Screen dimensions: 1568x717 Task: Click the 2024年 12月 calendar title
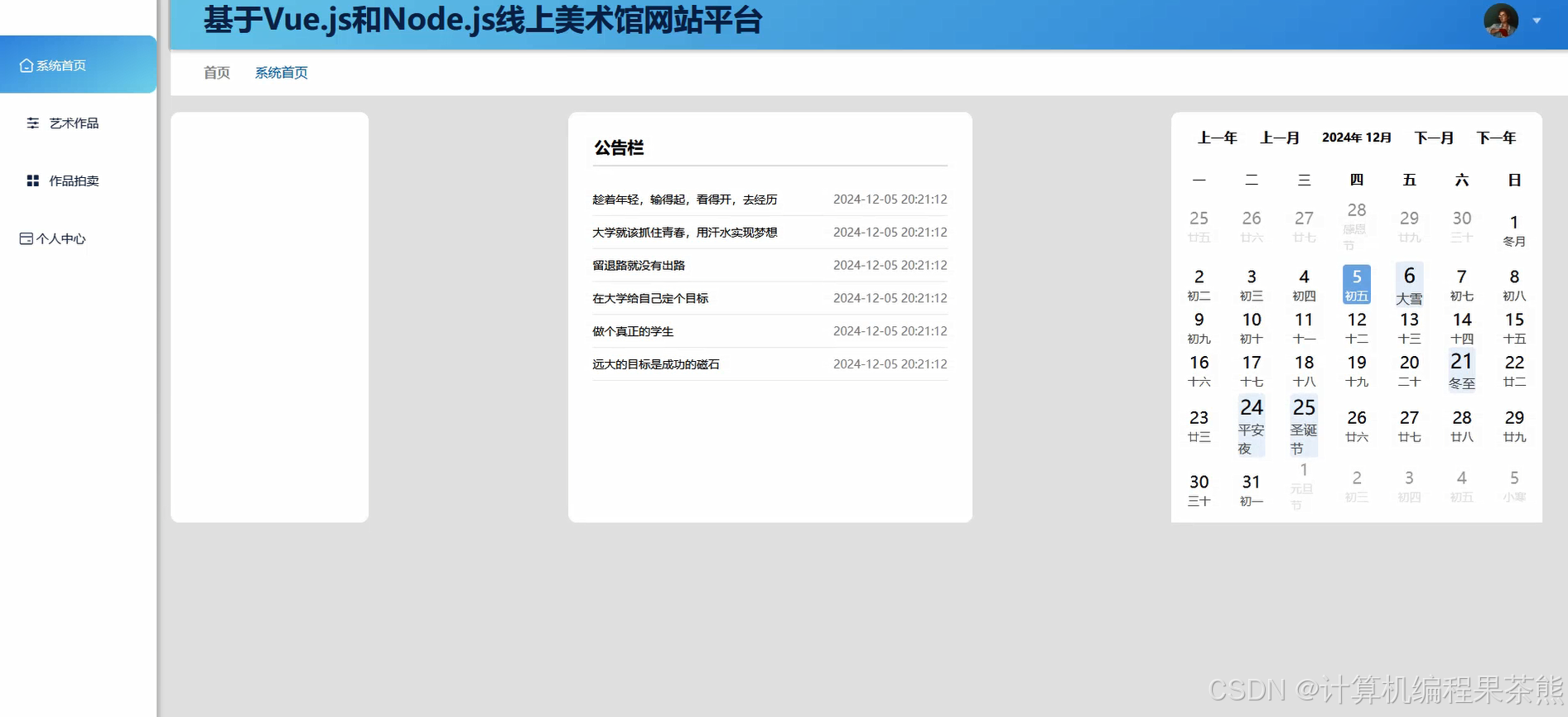point(1357,137)
